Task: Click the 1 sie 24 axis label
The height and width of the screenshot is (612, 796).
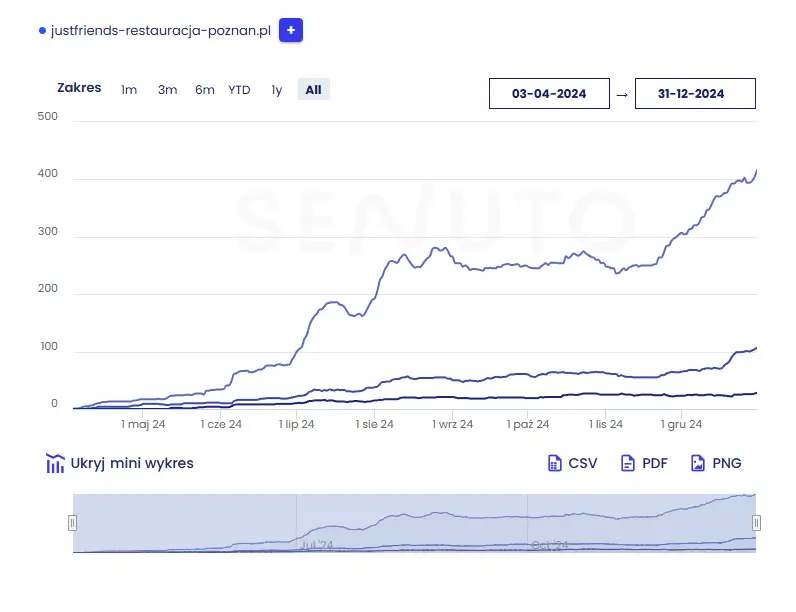Action: (375, 424)
